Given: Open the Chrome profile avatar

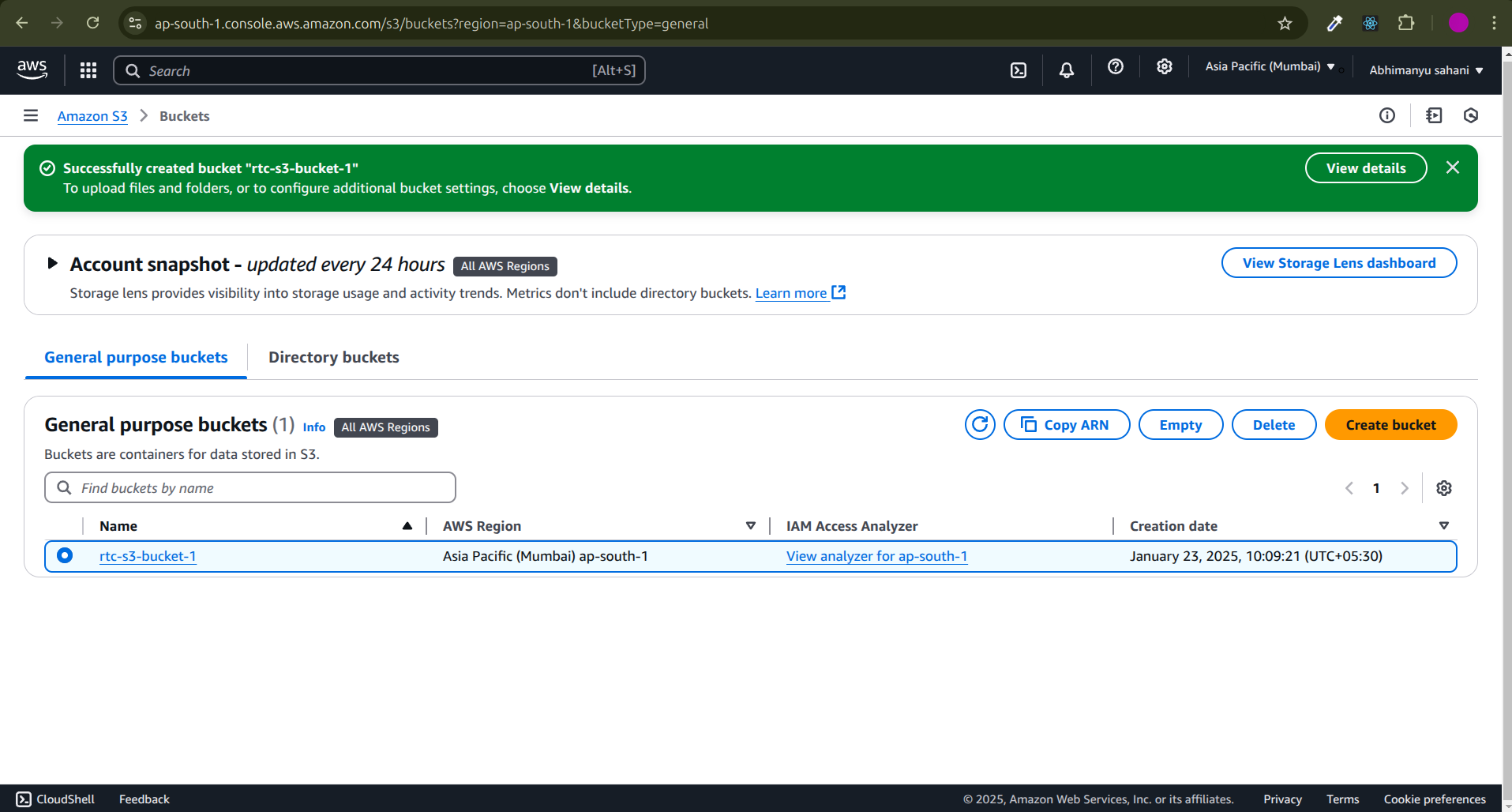Looking at the screenshot, I should 1458,23.
